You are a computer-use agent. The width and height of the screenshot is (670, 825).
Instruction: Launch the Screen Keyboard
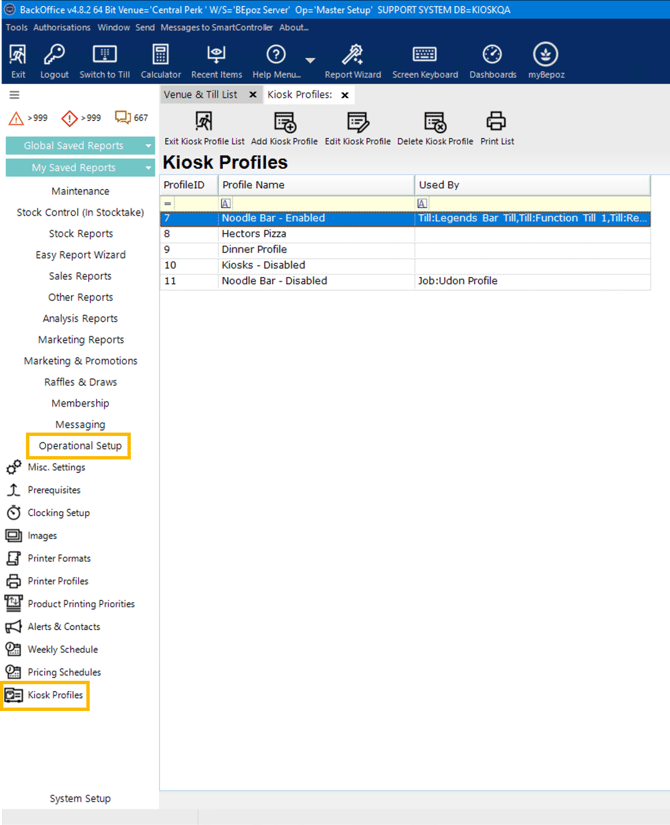[424, 56]
